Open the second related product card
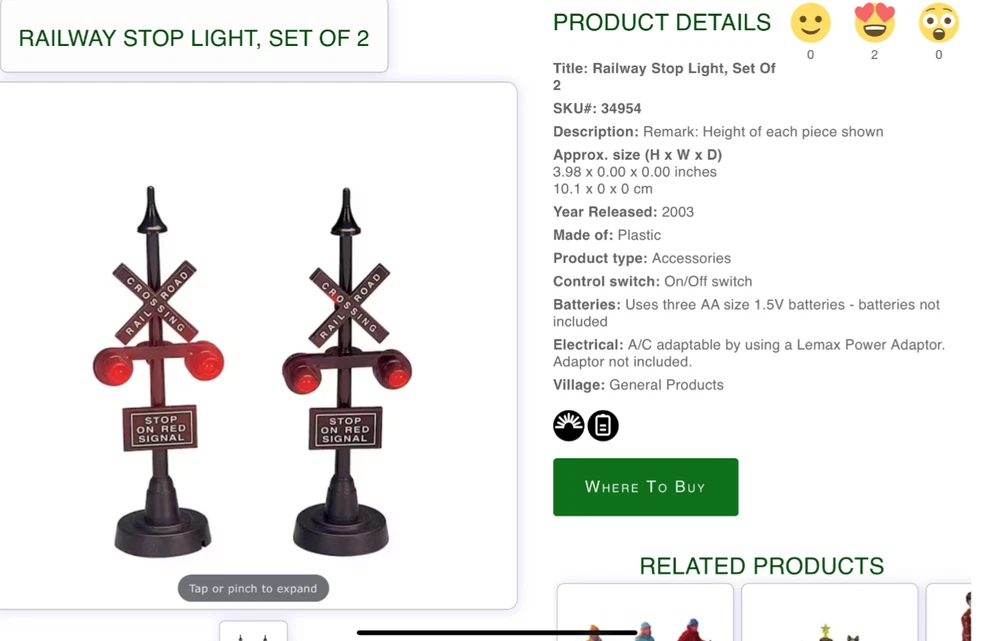The image size is (1000, 641). [829, 612]
